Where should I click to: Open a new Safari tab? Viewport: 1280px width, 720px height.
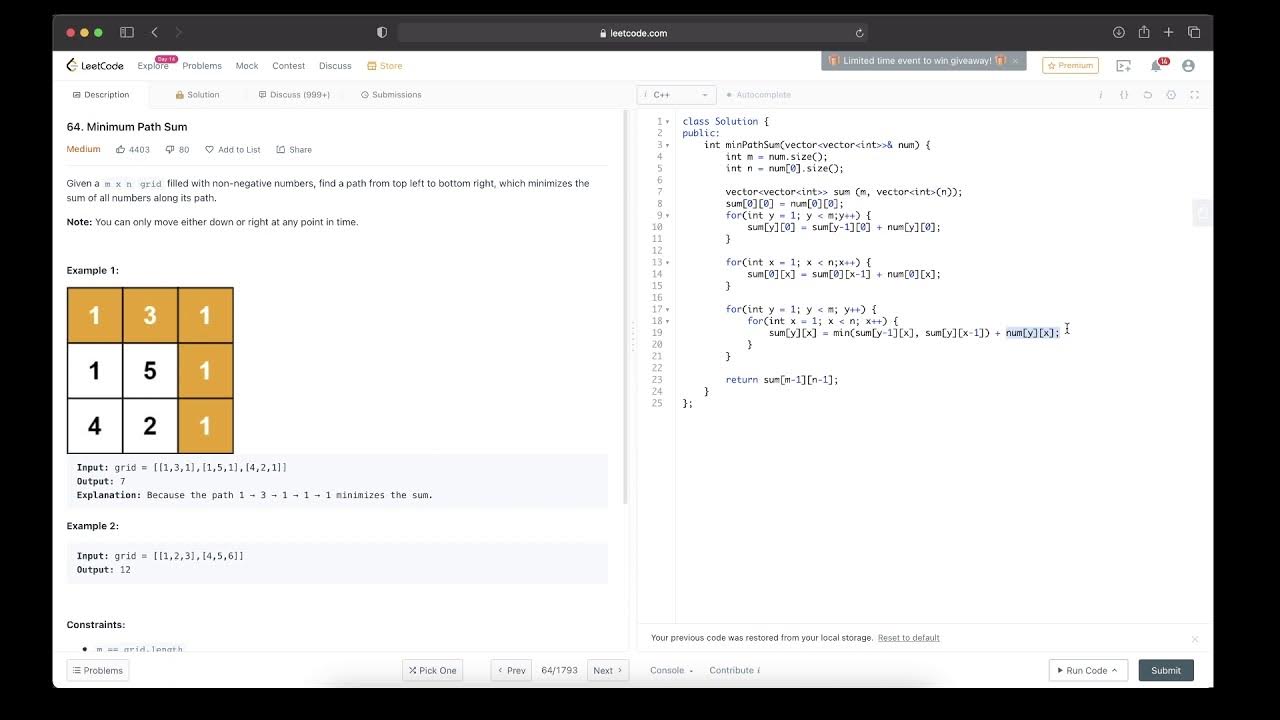1168,33
